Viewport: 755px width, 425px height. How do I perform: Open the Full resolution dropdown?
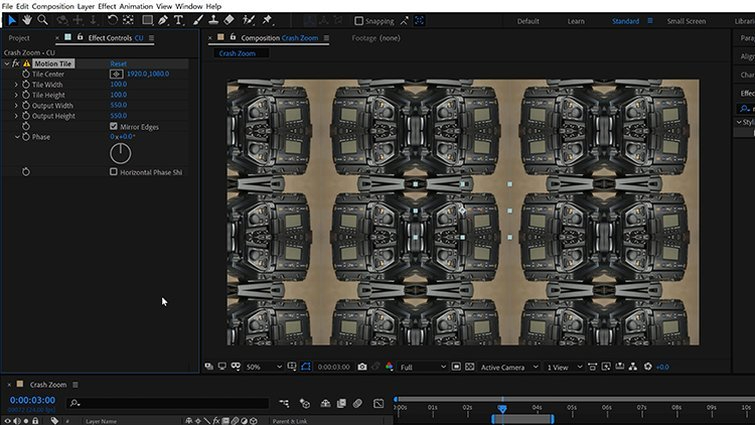423,367
